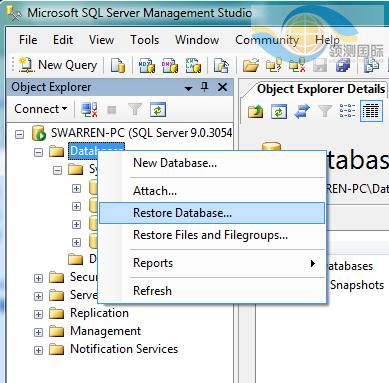
Task: Choose Refresh from the context menu
Action: [x=212, y=291]
